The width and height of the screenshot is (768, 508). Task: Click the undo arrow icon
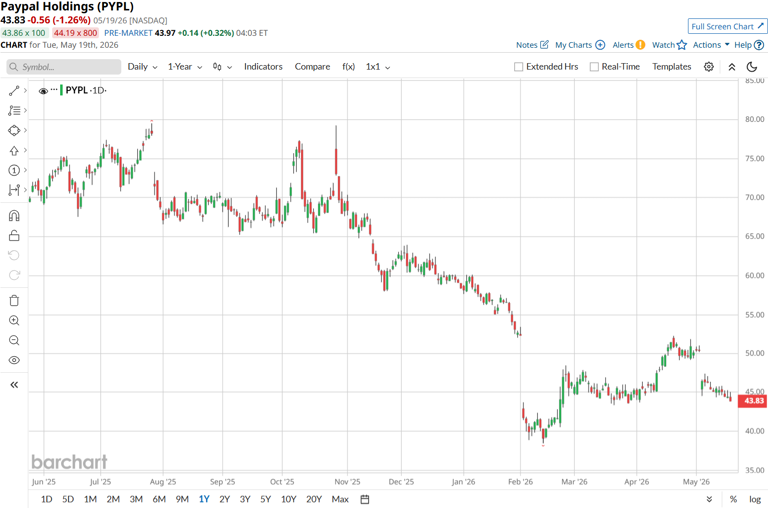click(14, 255)
